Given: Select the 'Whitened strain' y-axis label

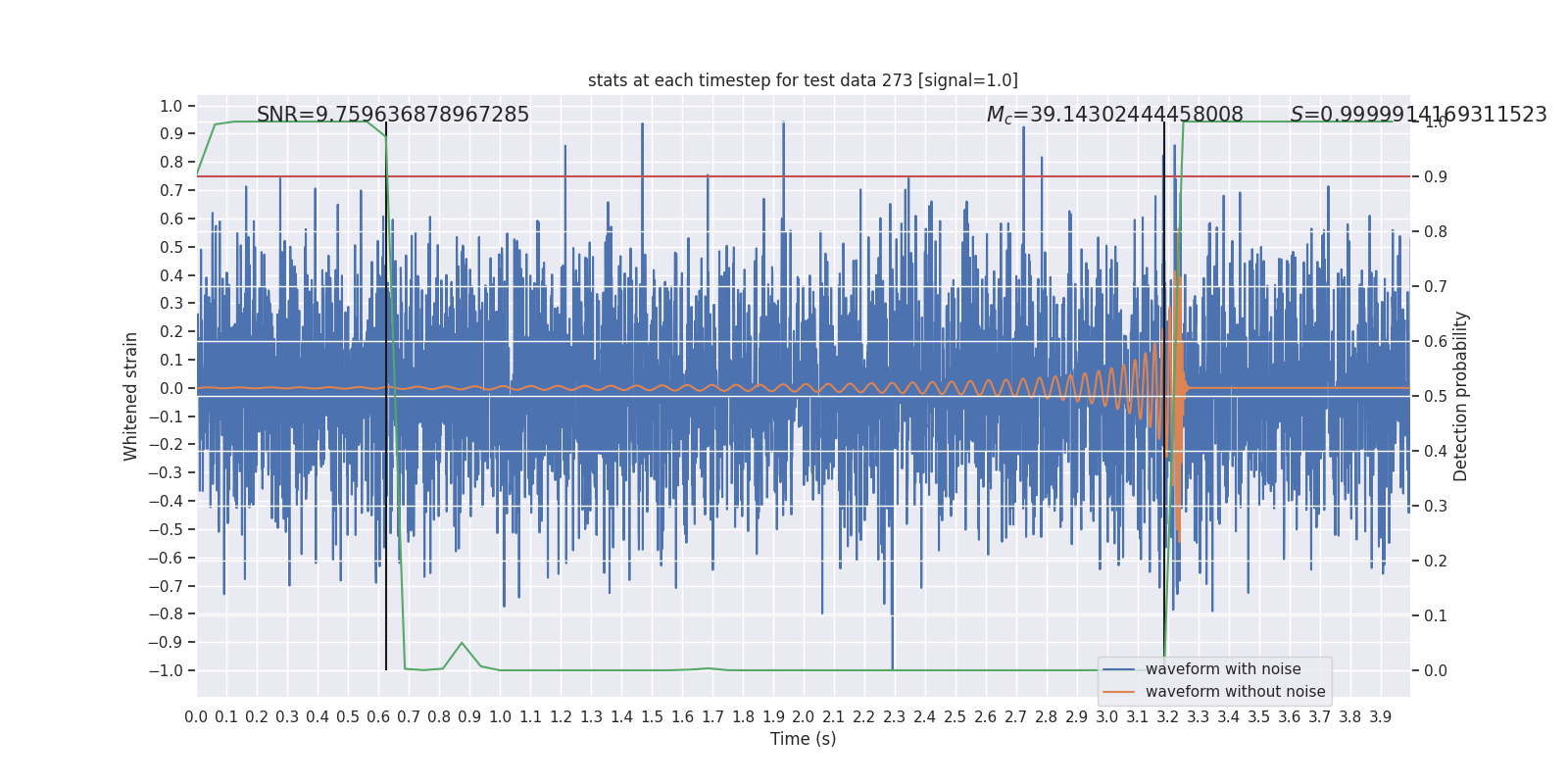Looking at the screenshot, I should 130,396.
